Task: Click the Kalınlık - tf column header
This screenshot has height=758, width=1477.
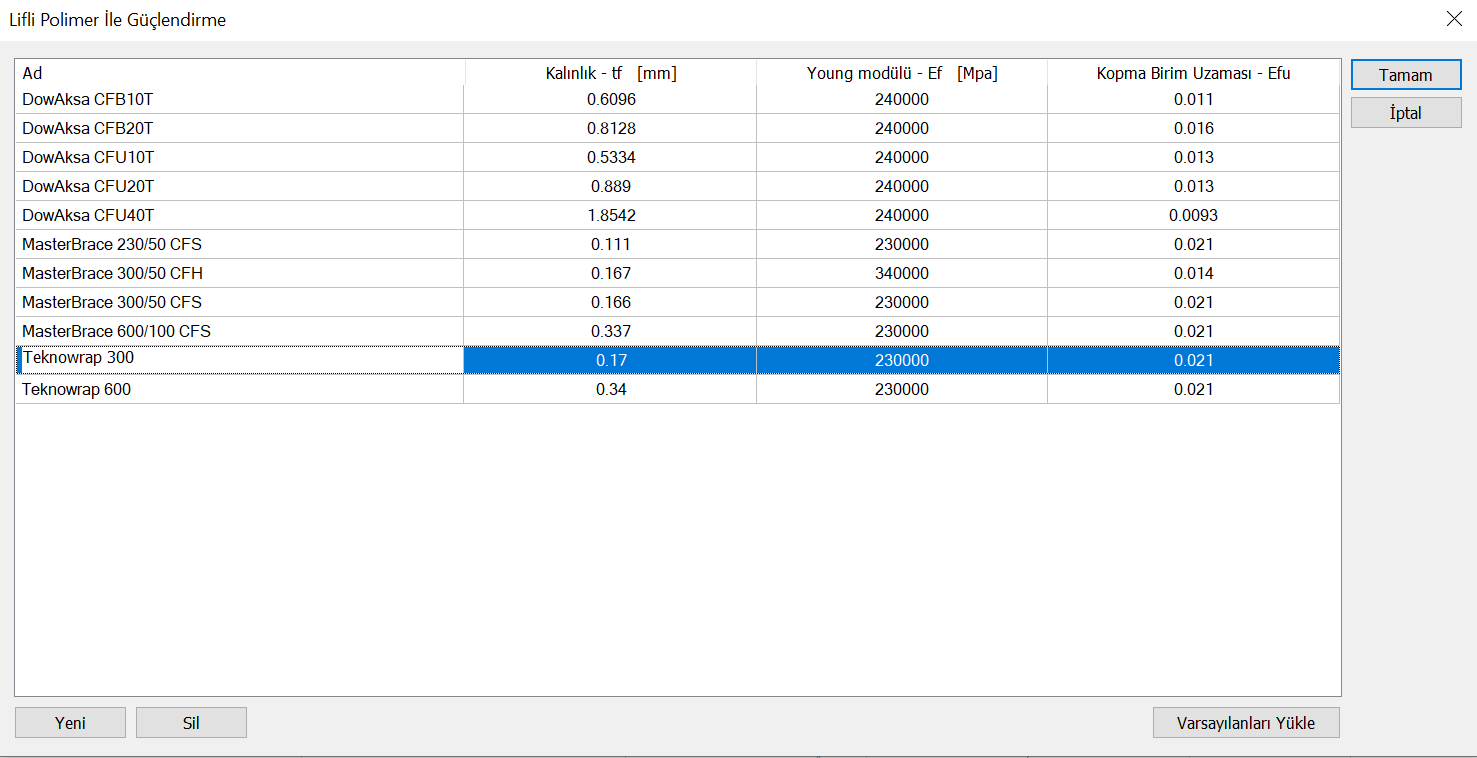Action: tap(610, 73)
